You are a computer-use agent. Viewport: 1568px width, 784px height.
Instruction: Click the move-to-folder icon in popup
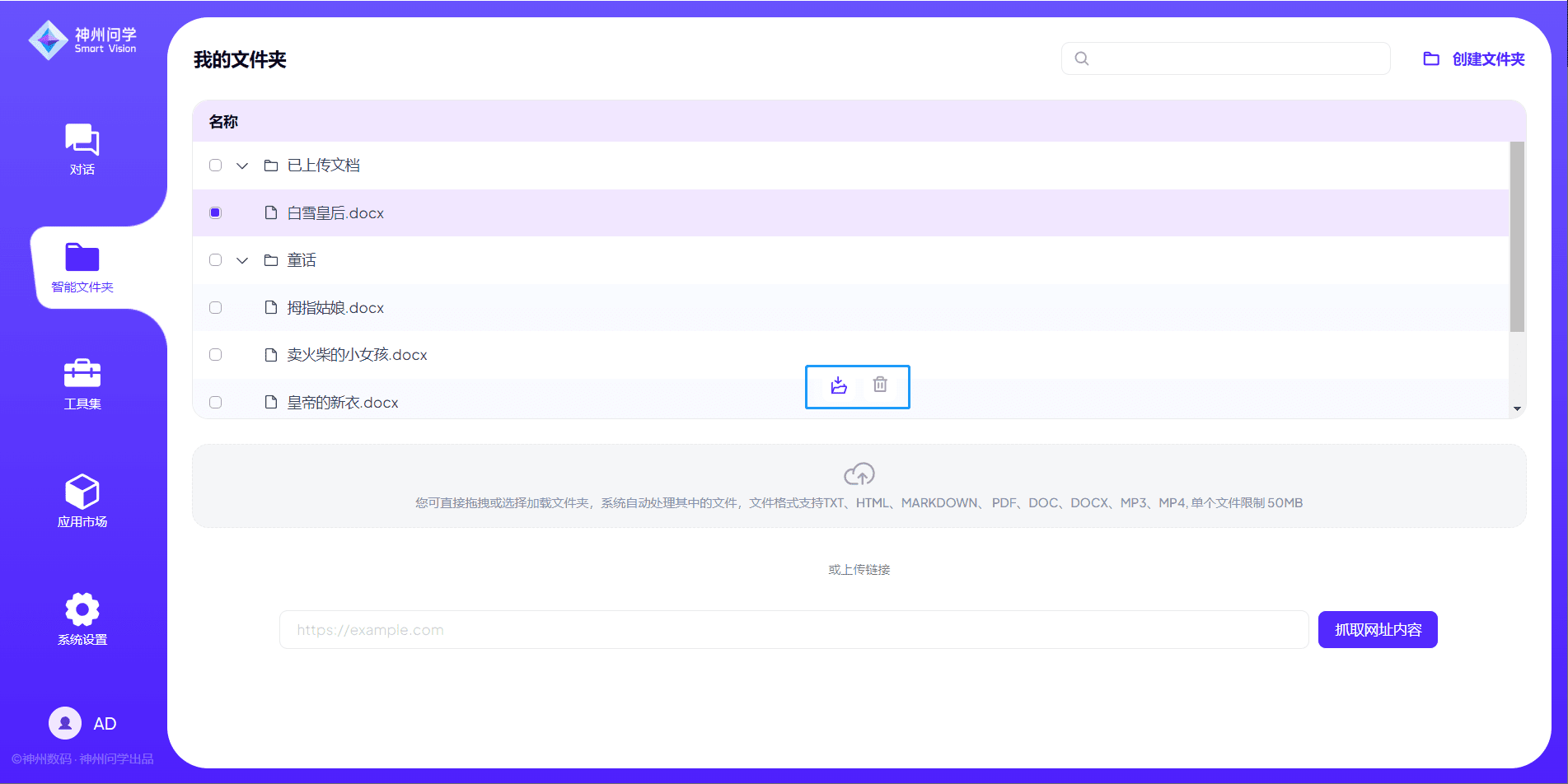pyautogui.click(x=839, y=385)
